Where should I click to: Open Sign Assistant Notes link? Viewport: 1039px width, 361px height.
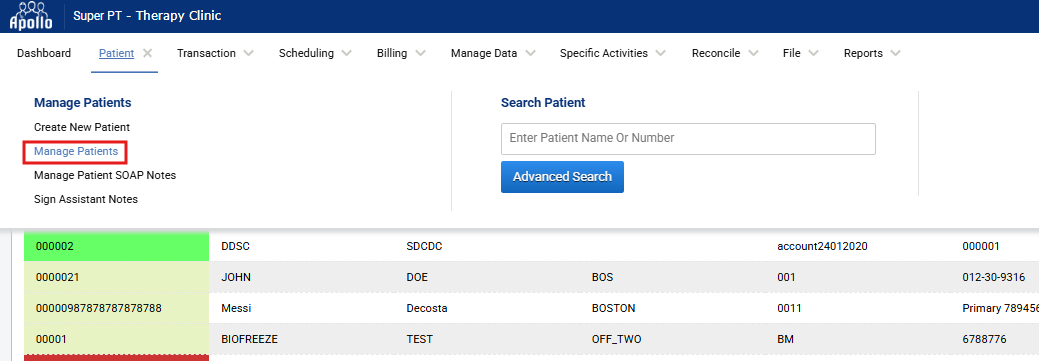(86, 199)
